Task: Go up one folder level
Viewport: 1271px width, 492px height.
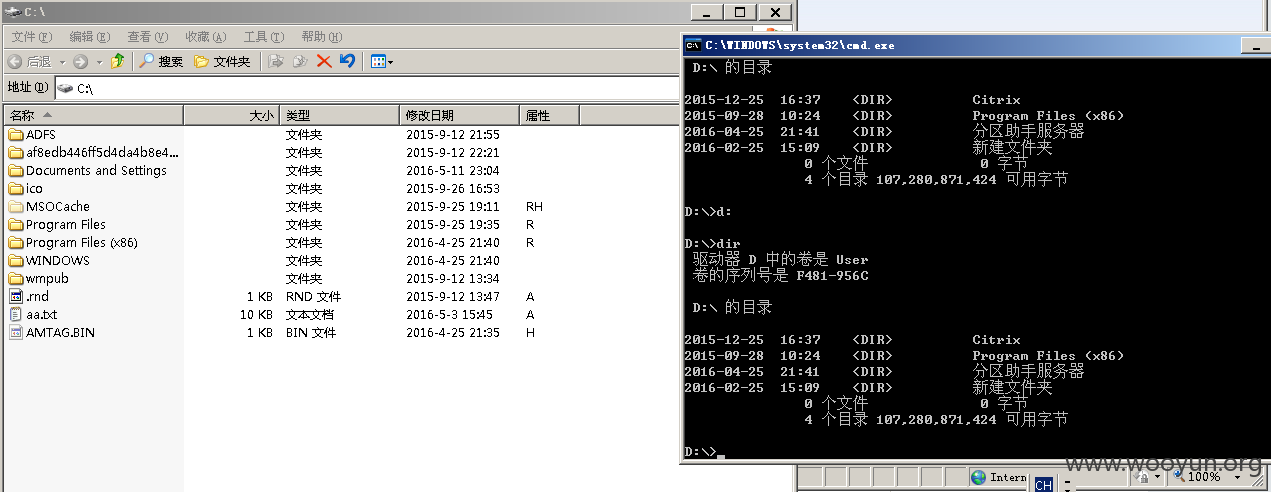Action: [118, 61]
